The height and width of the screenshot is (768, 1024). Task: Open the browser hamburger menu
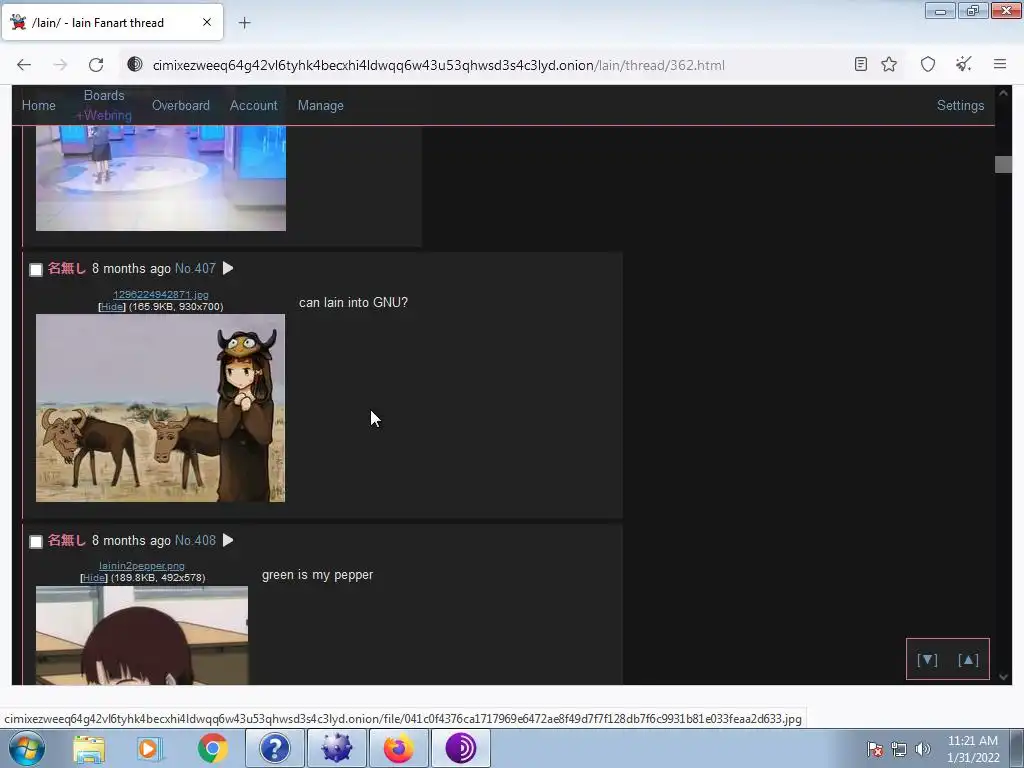pos(1000,64)
